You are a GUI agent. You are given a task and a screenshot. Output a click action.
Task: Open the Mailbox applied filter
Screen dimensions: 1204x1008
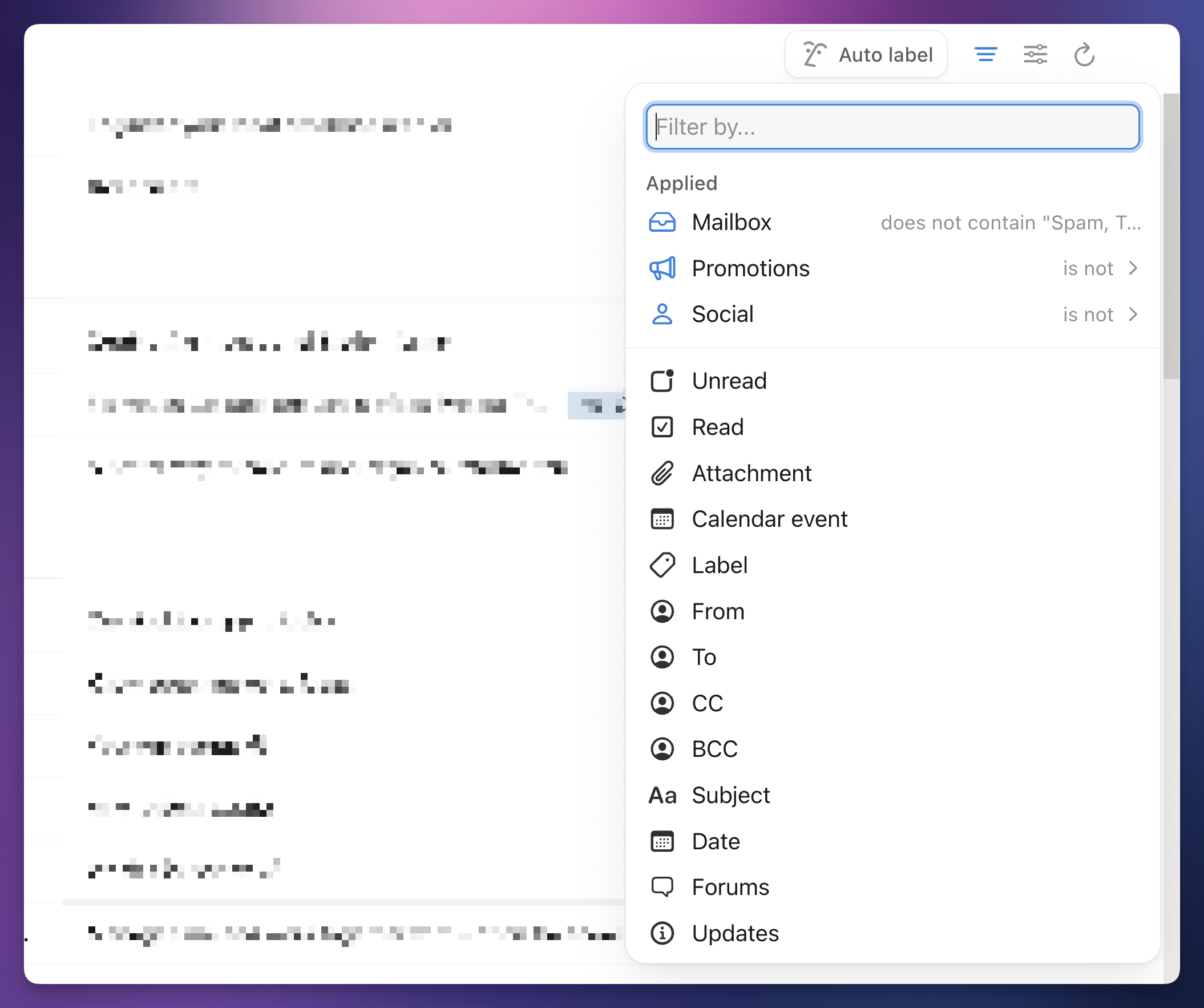[894, 223]
